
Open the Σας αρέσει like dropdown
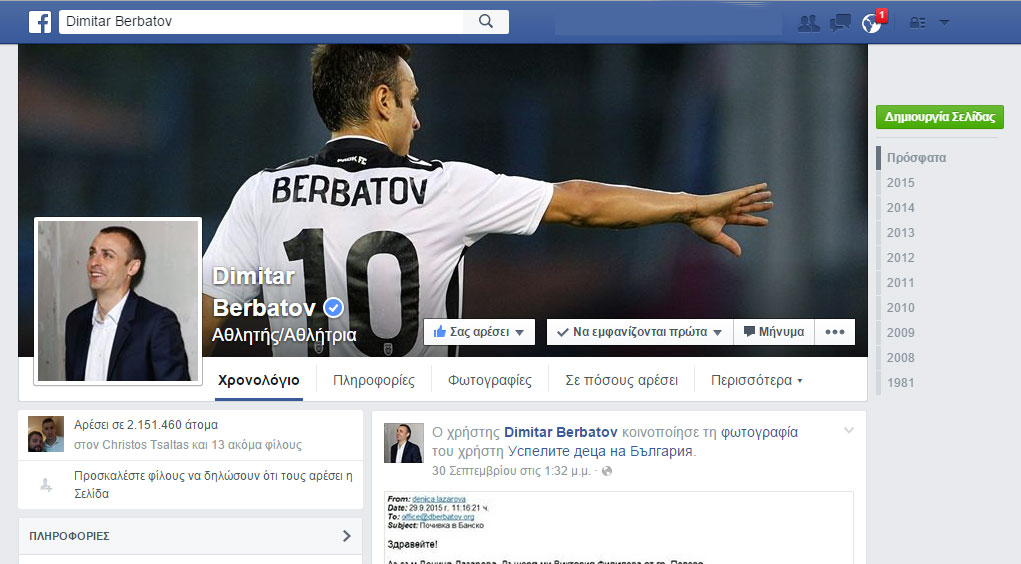479,331
